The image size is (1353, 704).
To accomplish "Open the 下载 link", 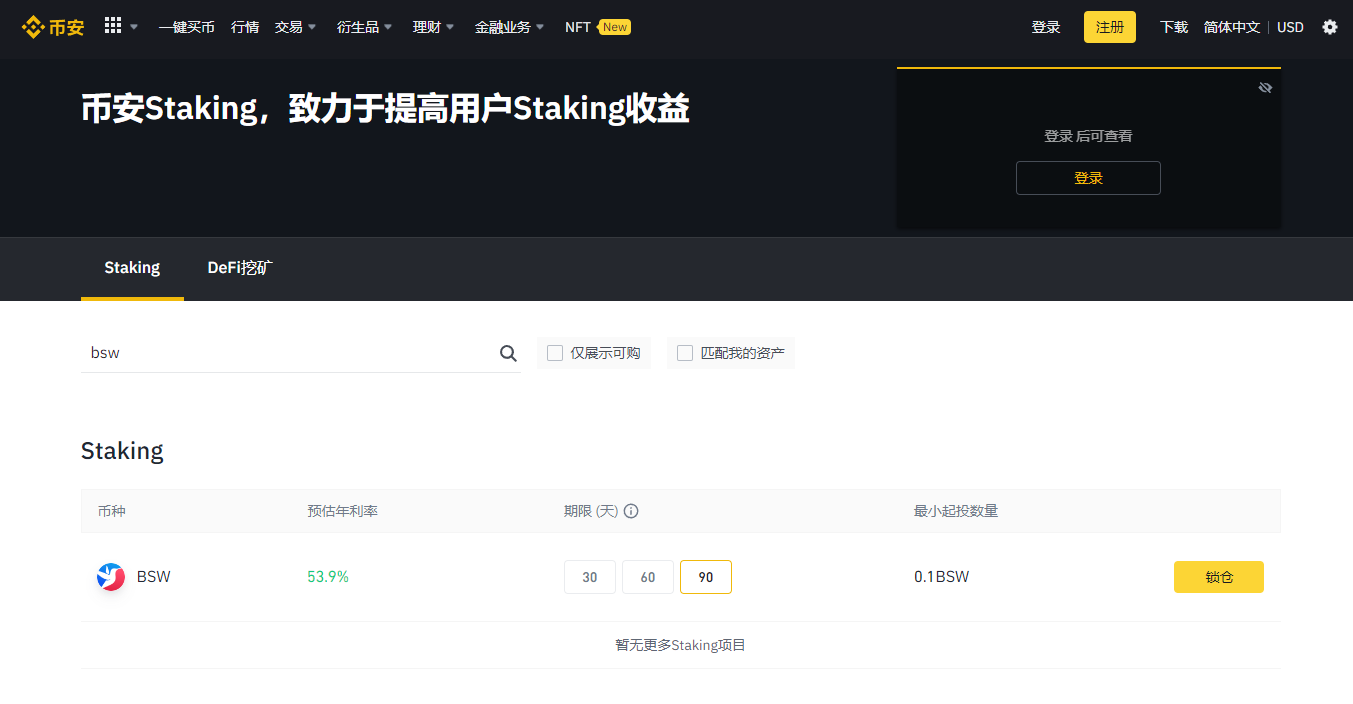I will (x=1174, y=27).
